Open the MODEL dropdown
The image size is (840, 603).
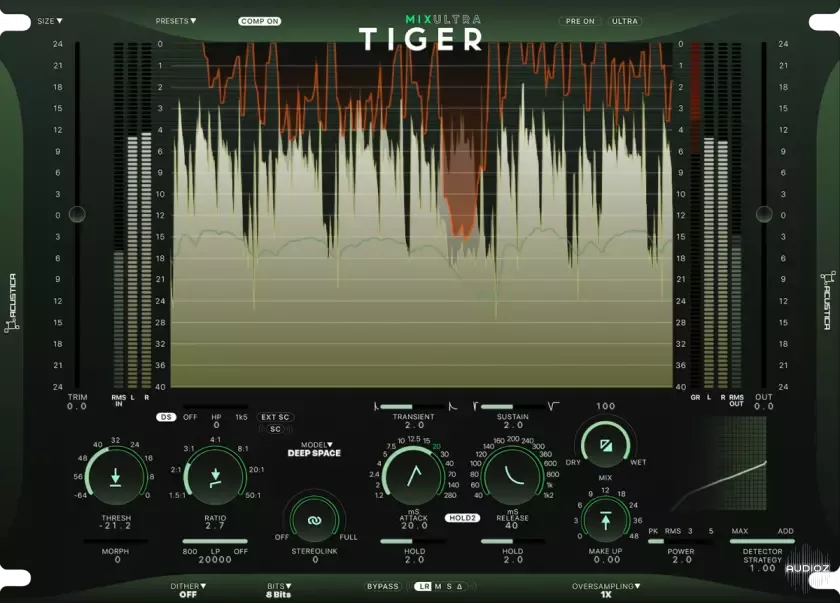317,444
